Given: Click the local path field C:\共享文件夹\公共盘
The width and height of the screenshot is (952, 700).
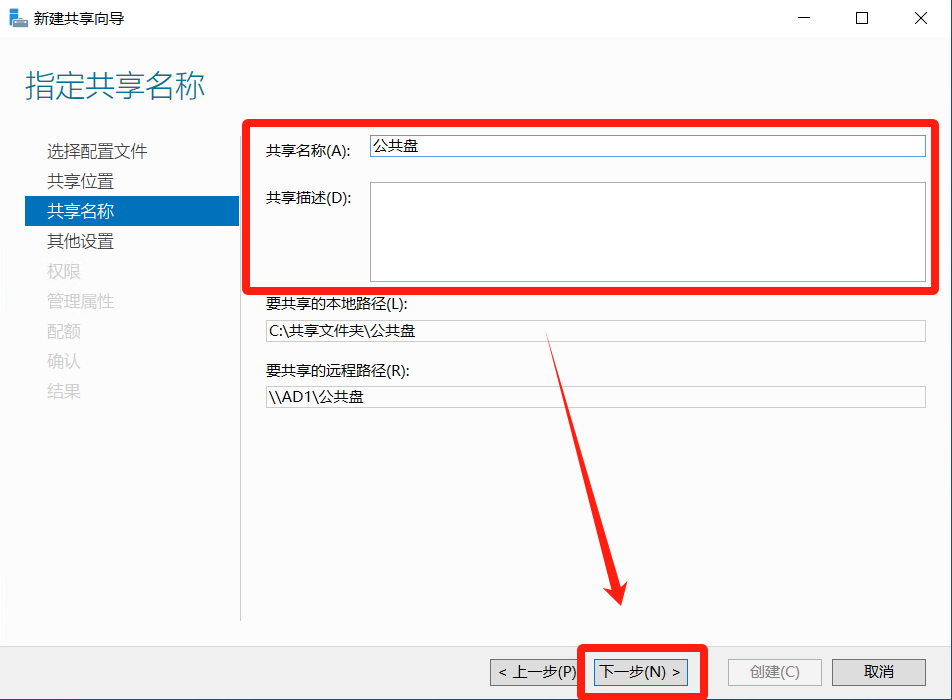Looking at the screenshot, I should tap(595, 331).
